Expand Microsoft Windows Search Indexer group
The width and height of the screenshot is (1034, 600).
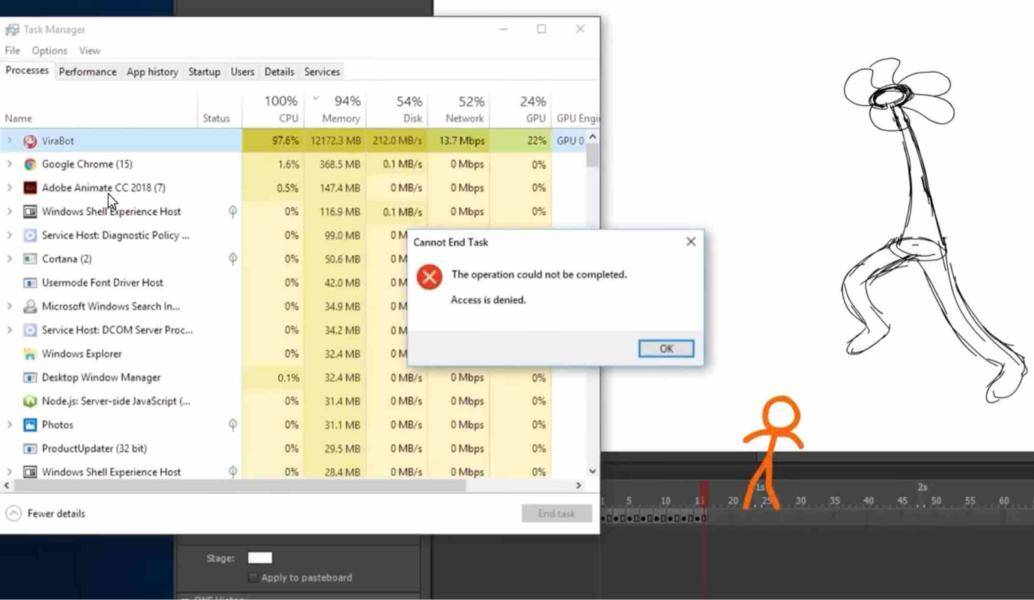pyautogui.click(x=9, y=307)
